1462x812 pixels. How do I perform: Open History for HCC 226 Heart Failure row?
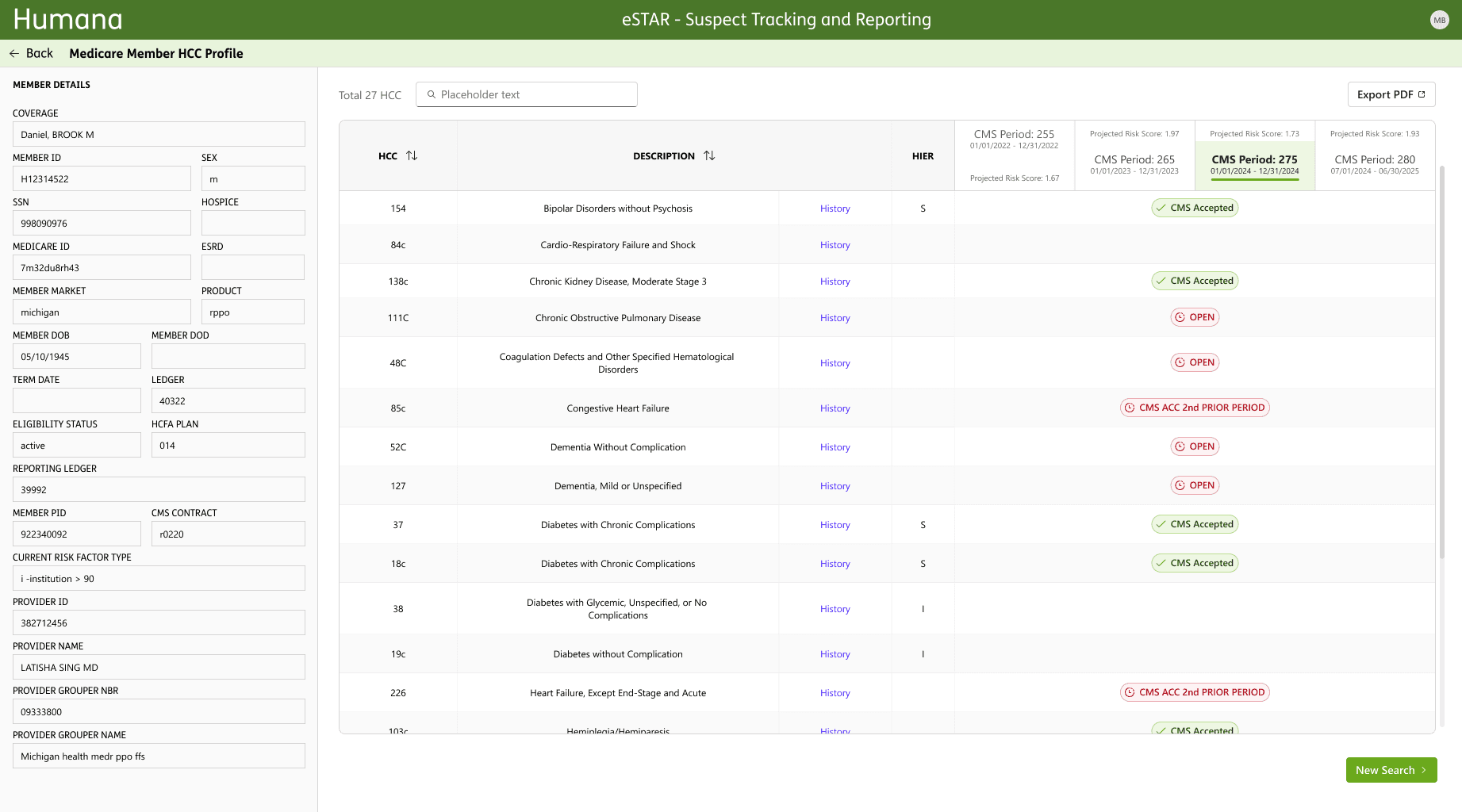835,693
